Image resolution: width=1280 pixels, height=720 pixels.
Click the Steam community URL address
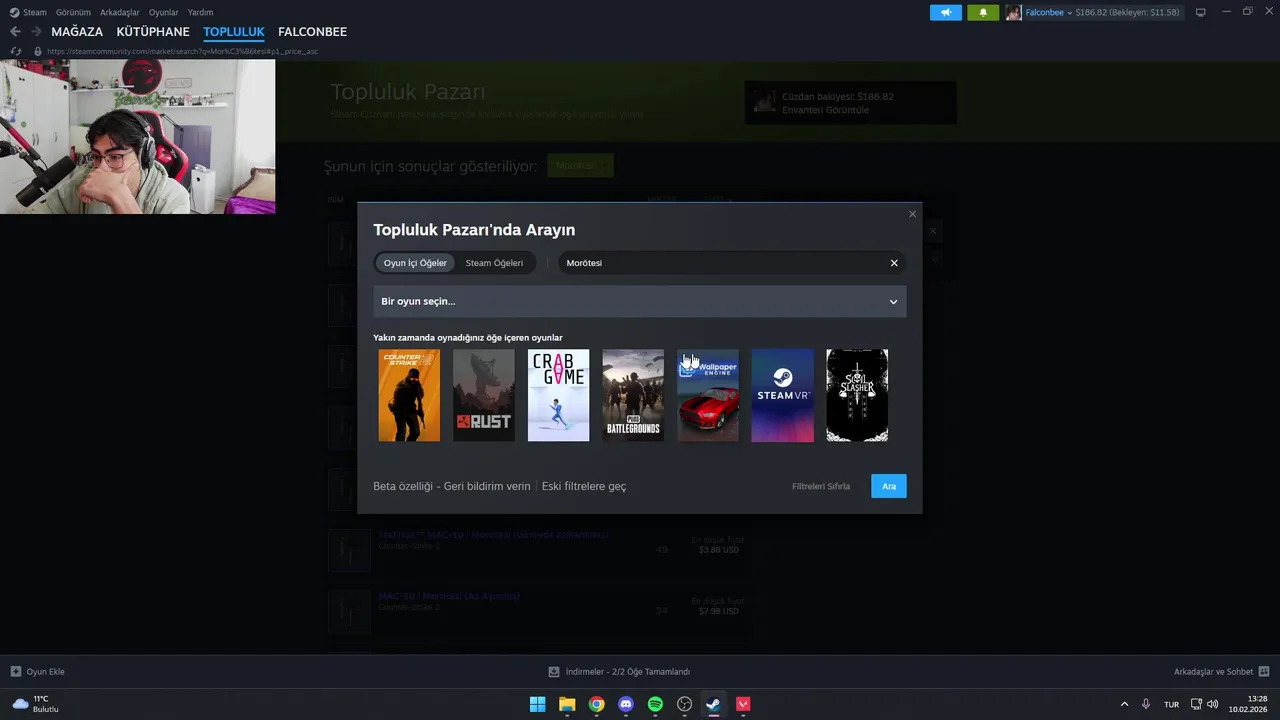(182, 51)
